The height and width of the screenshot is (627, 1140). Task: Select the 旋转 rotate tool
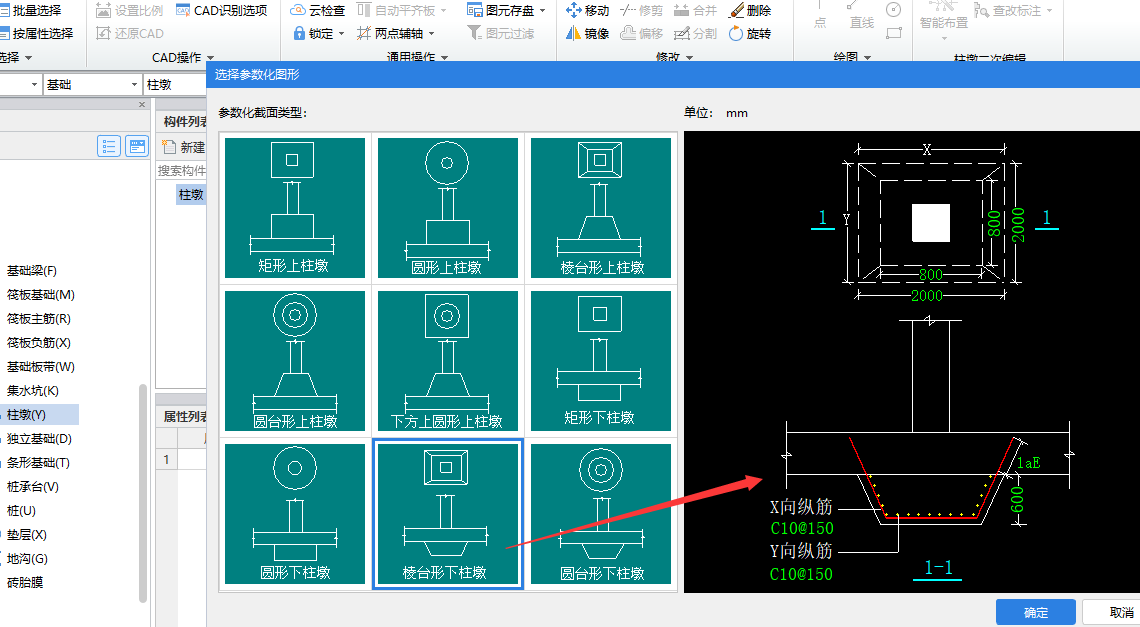[750, 33]
